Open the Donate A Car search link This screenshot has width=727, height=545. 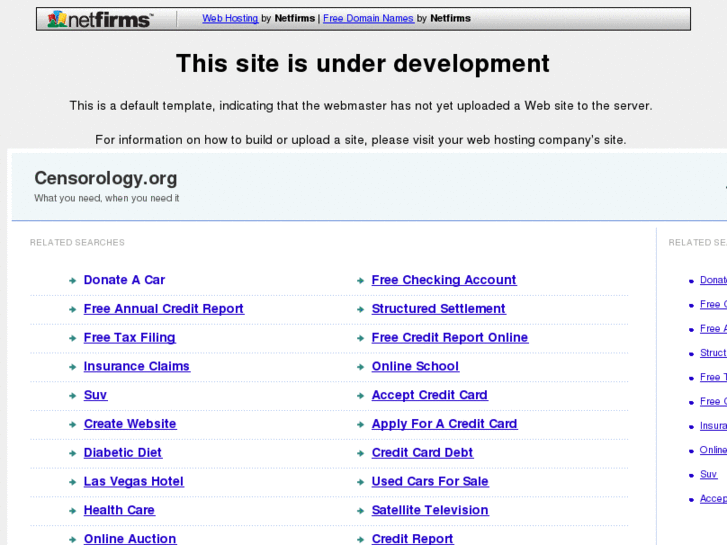[124, 280]
